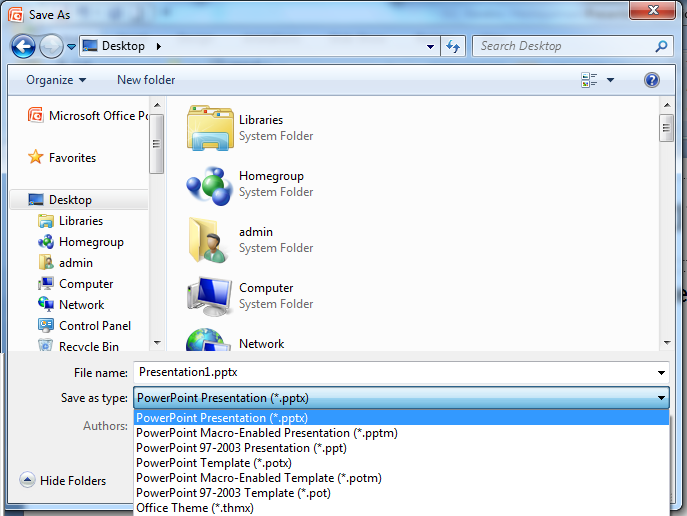Select Network in the navigation tree
Viewport: 687px width, 516px height.
[x=71, y=305]
